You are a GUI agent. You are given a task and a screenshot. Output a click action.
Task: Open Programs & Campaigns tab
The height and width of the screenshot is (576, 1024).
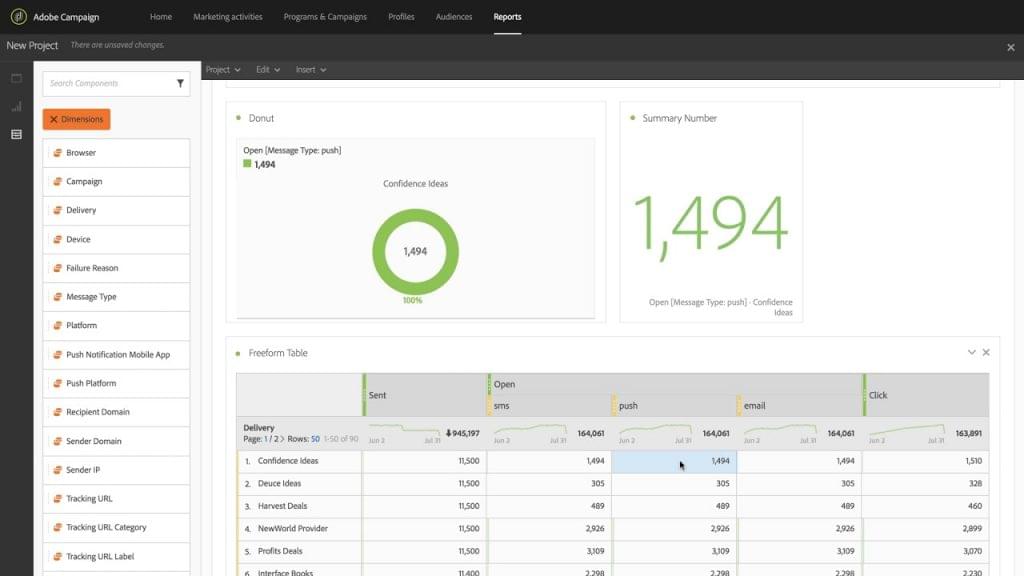tap(325, 17)
